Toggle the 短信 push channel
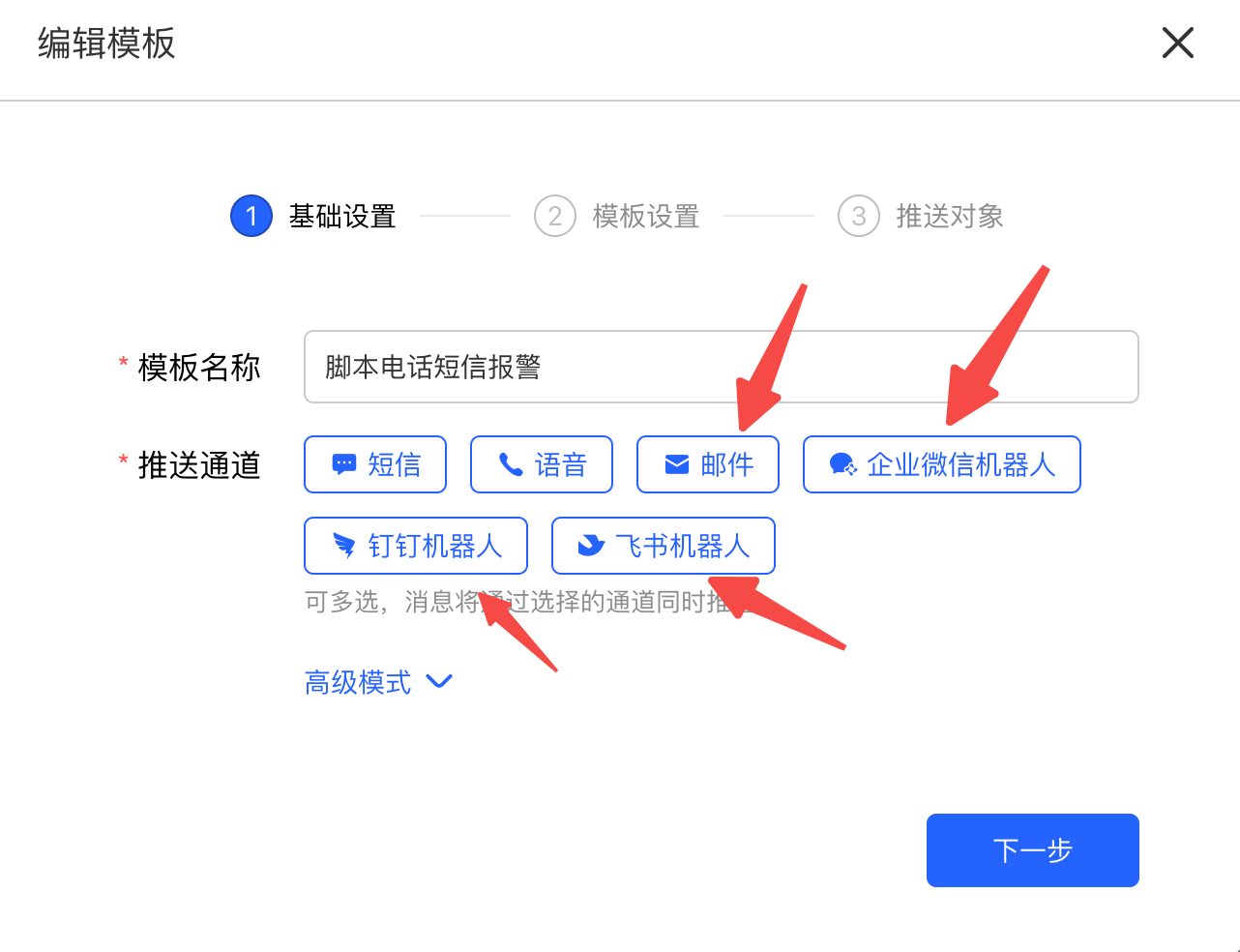 click(x=375, y=464)
